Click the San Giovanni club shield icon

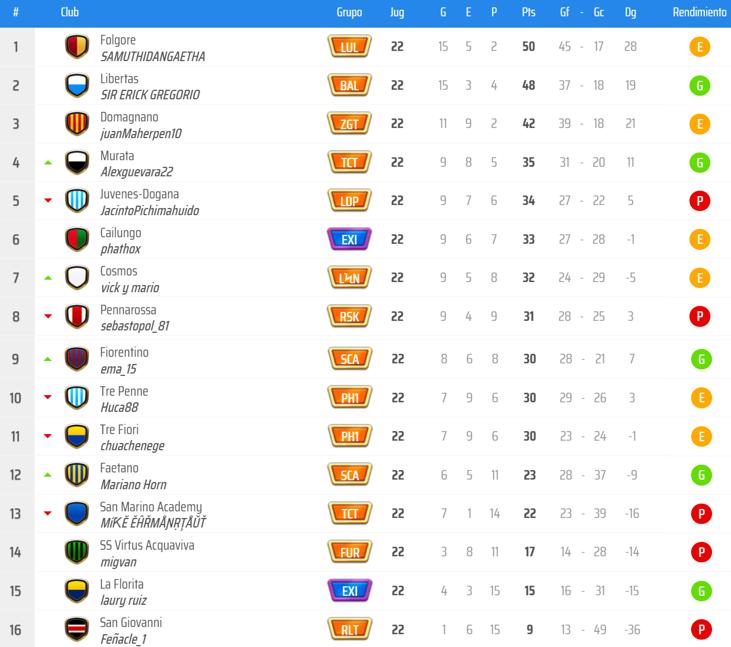[77, 629]
